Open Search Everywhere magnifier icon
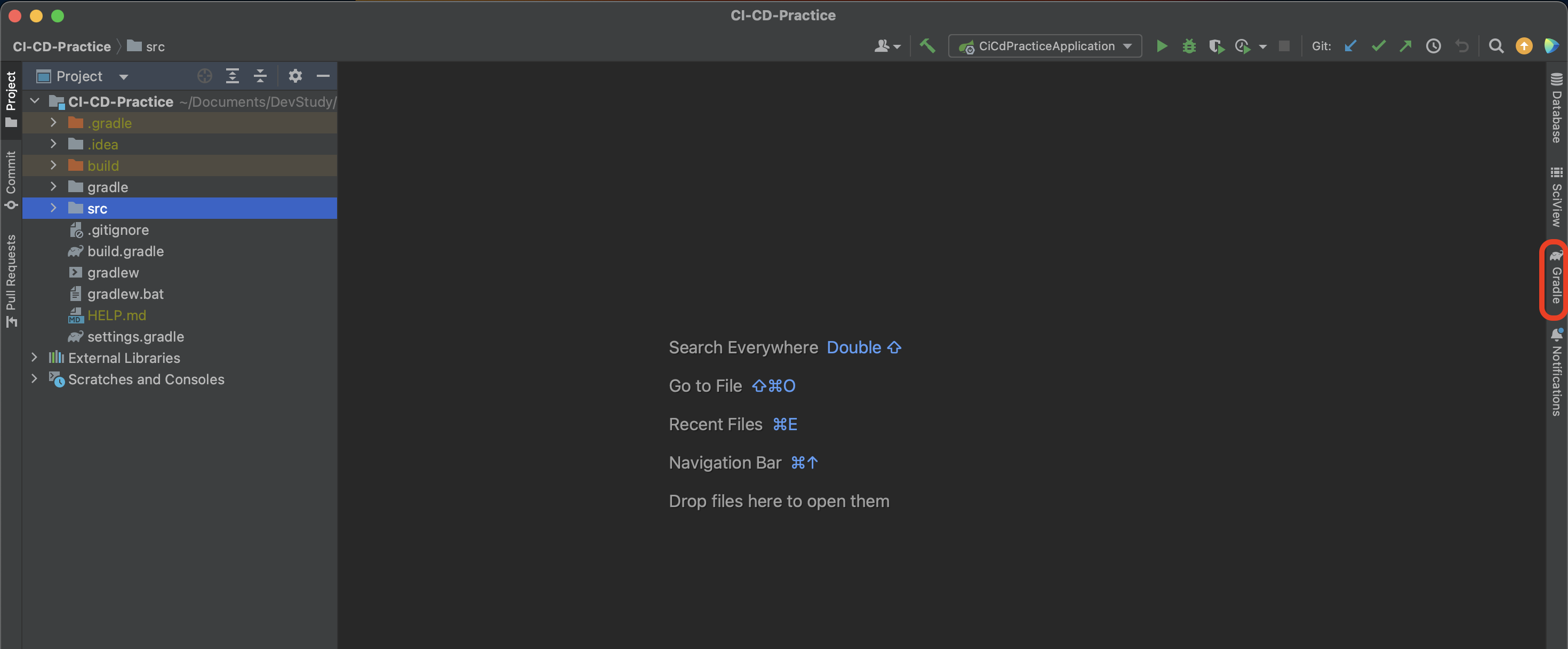This screenshot has width=1568, height=649. click(1495, 46)
